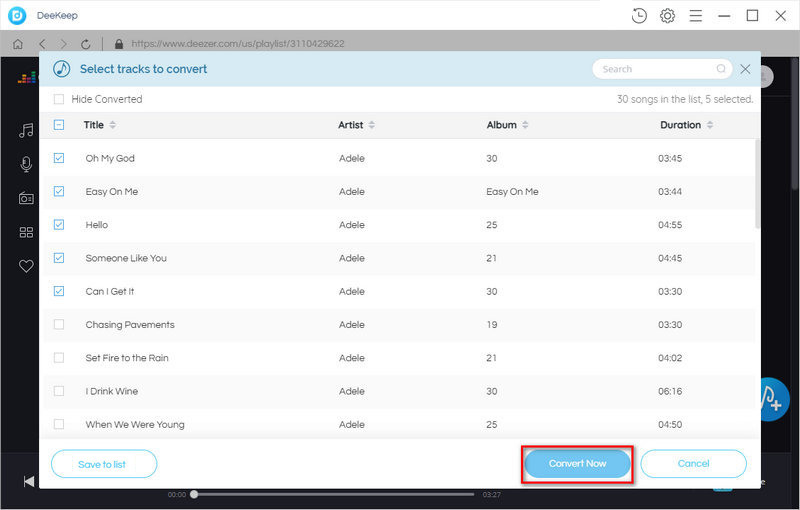Go to the browser home icon
The image size is (800, 510).
pos(18,44)
